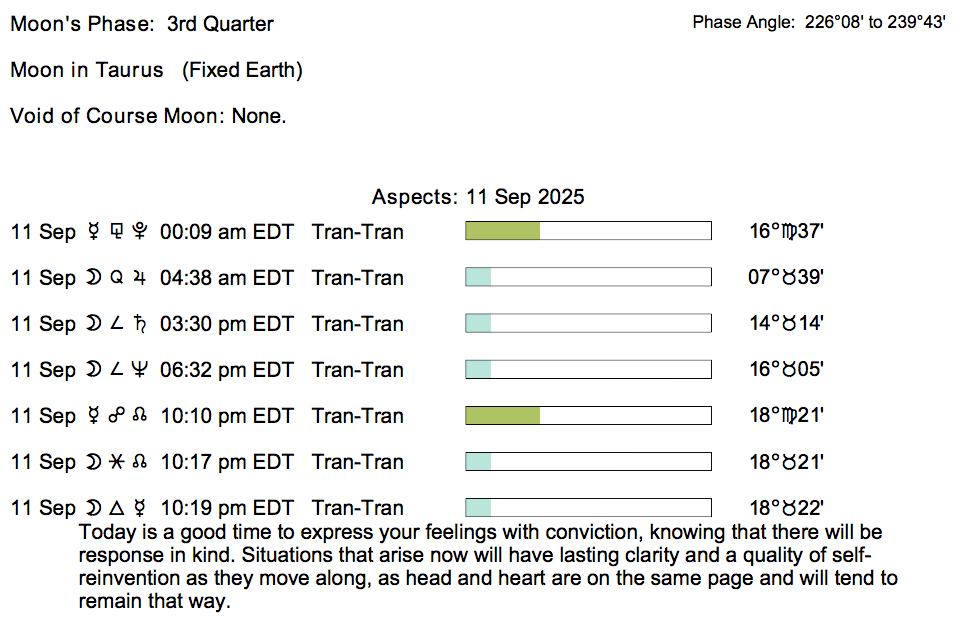Select the opposition symbol in the 10:10 pm row
Viewport: 962px width, 624px height.
click(x=116, y=416)
